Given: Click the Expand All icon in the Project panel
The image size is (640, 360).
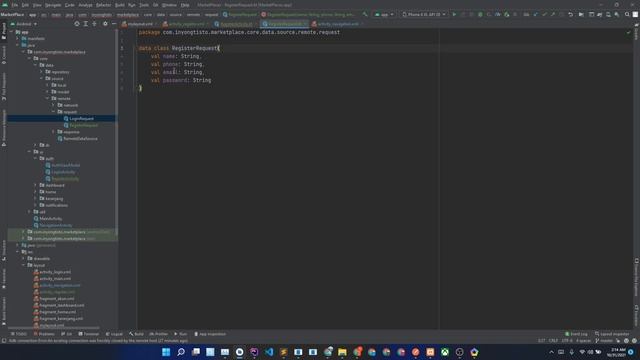Looking at the screenshot, I should (86, 24).
